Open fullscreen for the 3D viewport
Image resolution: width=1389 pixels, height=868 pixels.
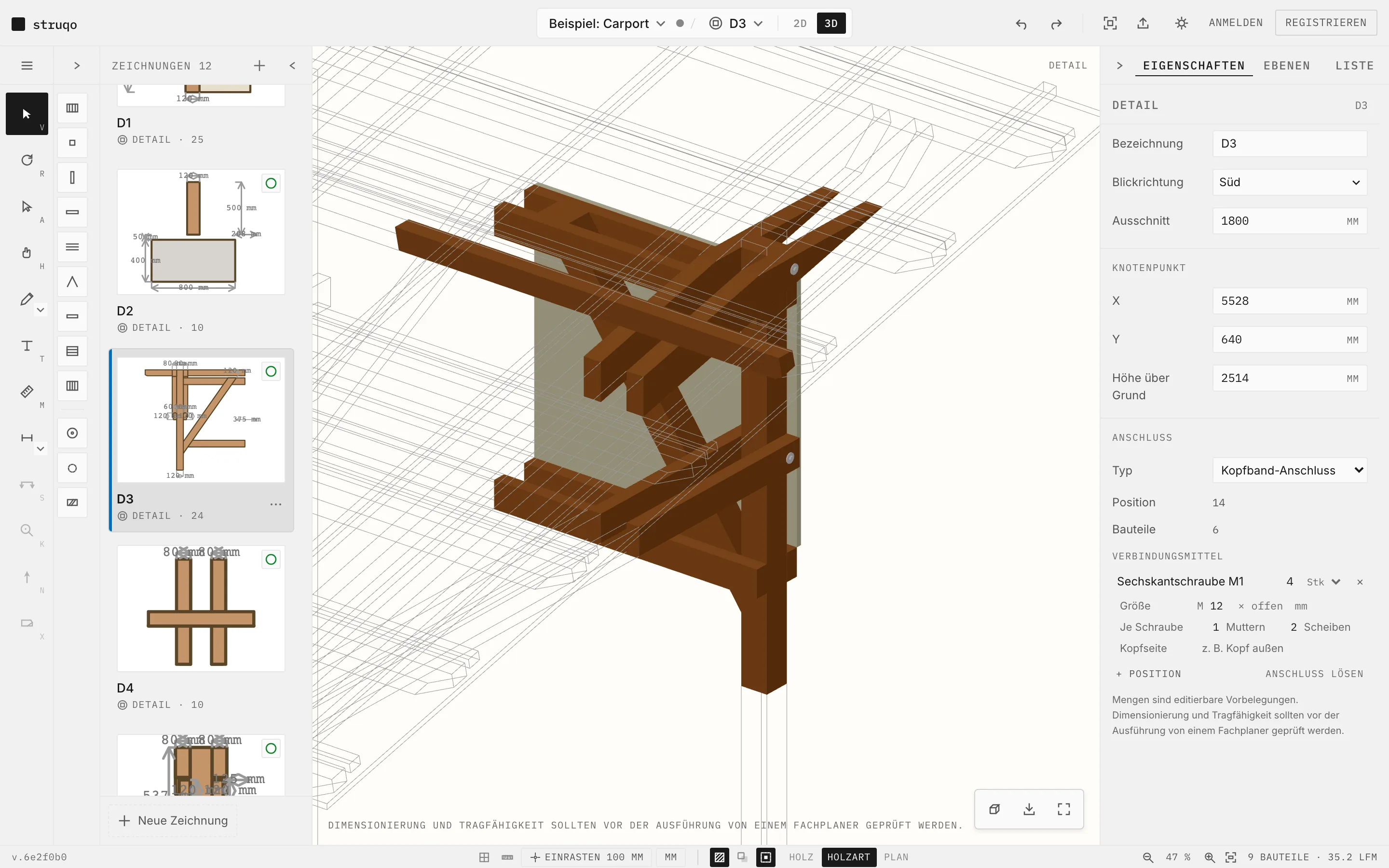tap(1063, 809)
